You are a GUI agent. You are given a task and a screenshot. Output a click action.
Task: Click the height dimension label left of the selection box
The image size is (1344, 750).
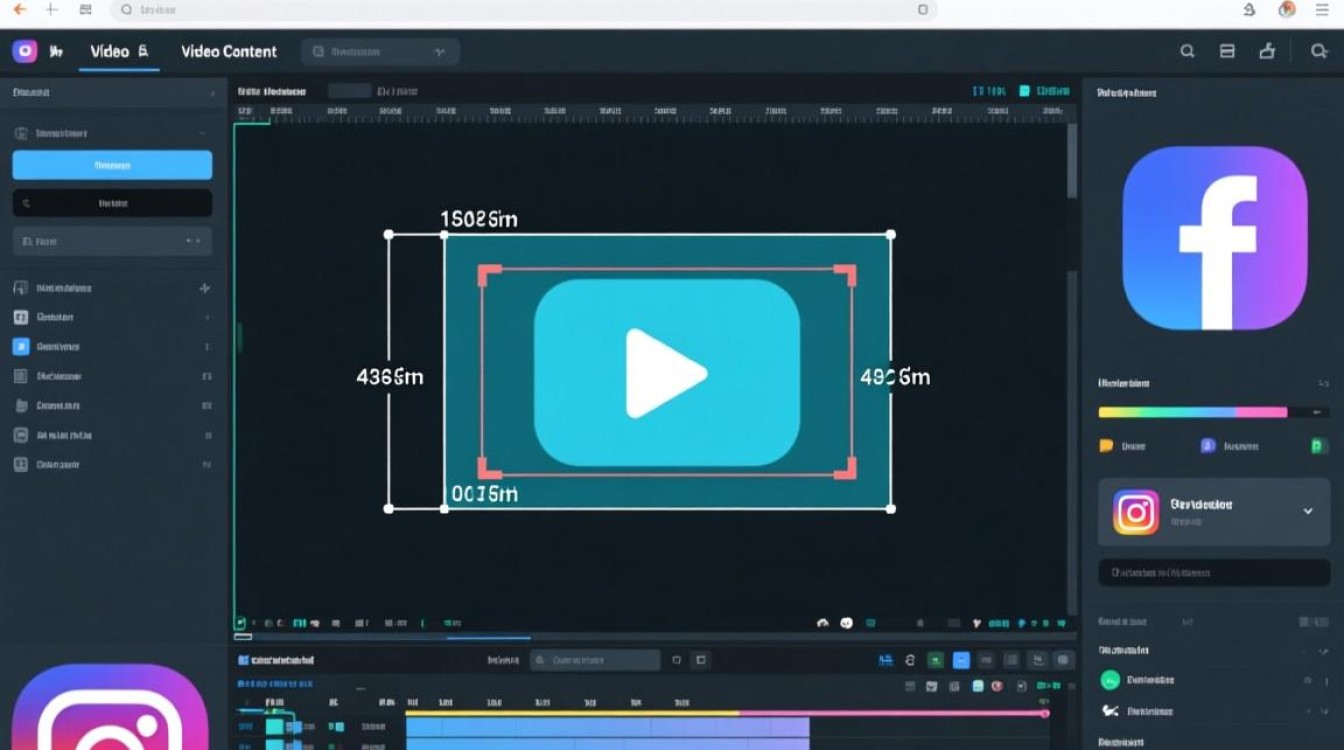point(390,377)
